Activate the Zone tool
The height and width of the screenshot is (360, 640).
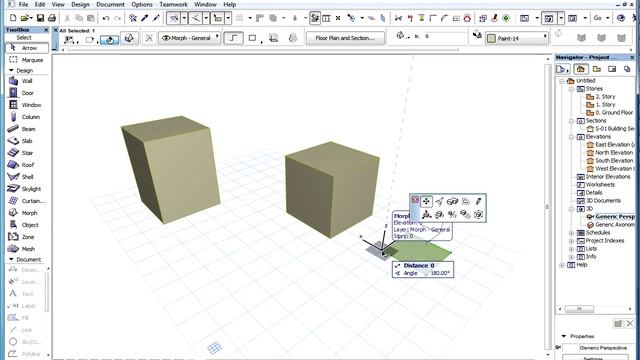(27, 237)
